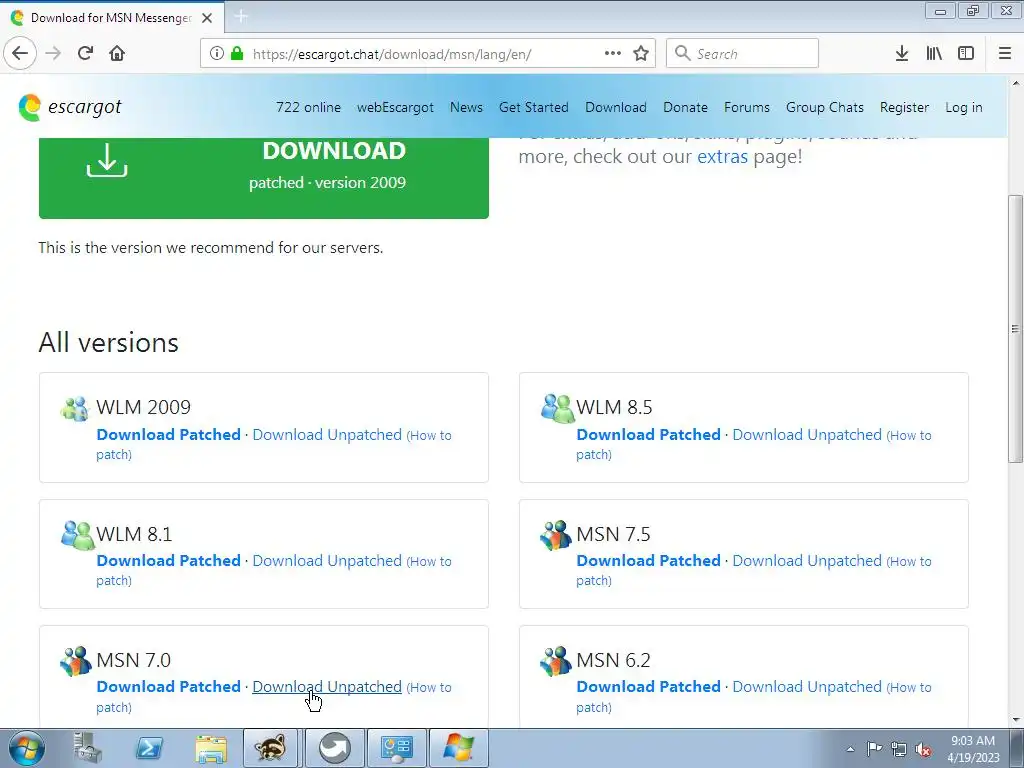
Task: Open the Register page
Action: tap(904, 107)
